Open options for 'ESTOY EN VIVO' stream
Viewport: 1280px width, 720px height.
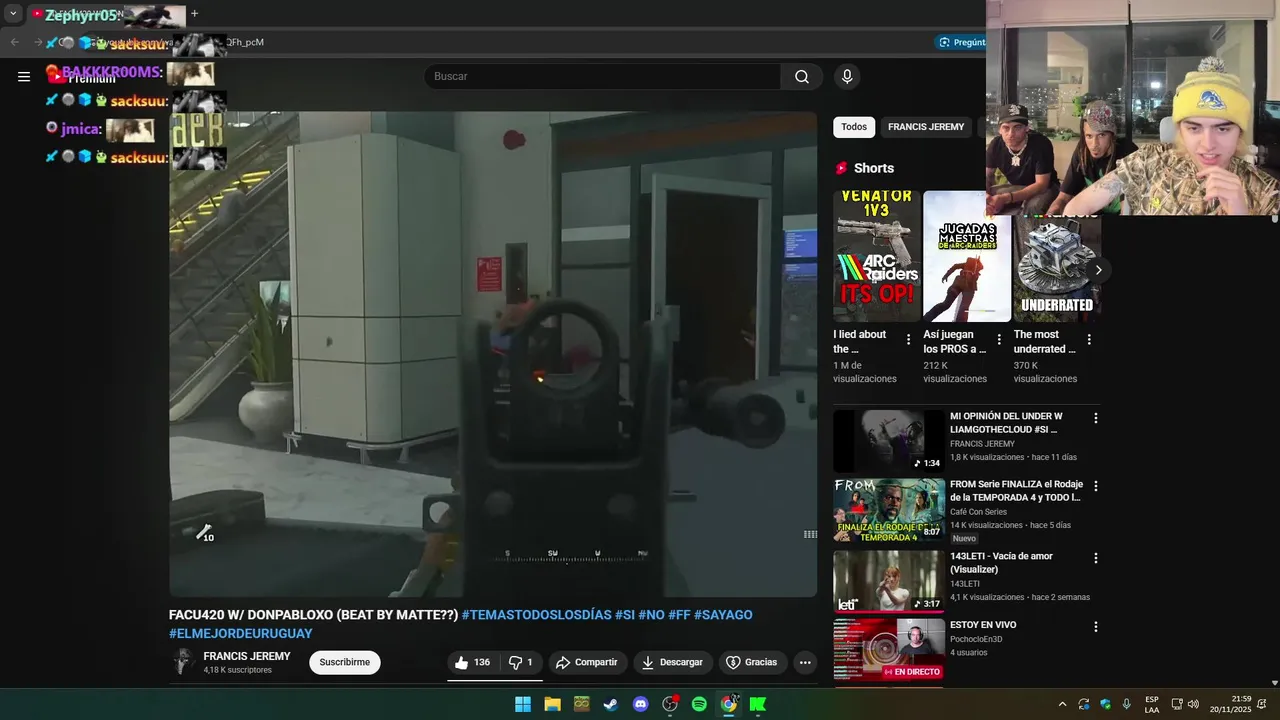pos(1095,627)
